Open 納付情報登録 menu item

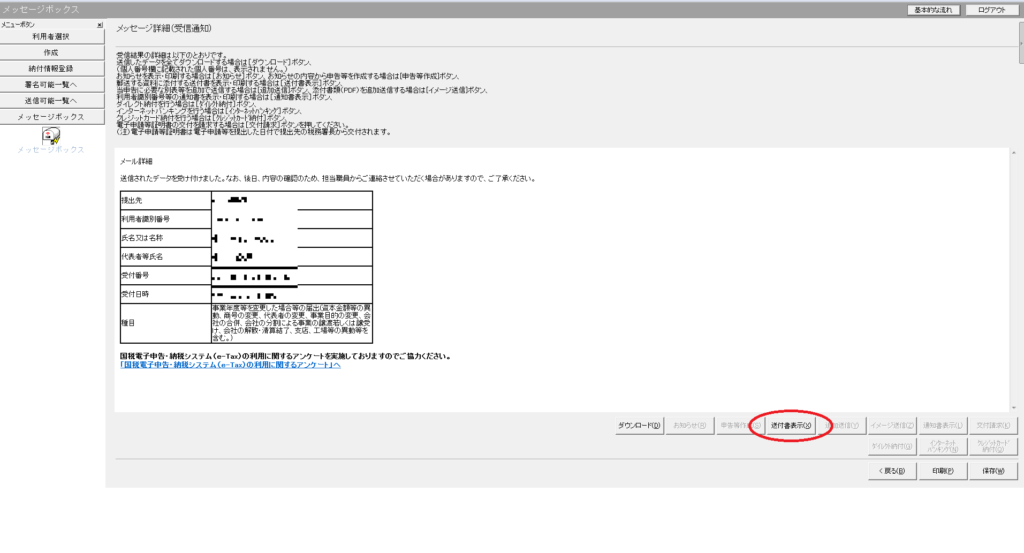[x=51, y=68]
